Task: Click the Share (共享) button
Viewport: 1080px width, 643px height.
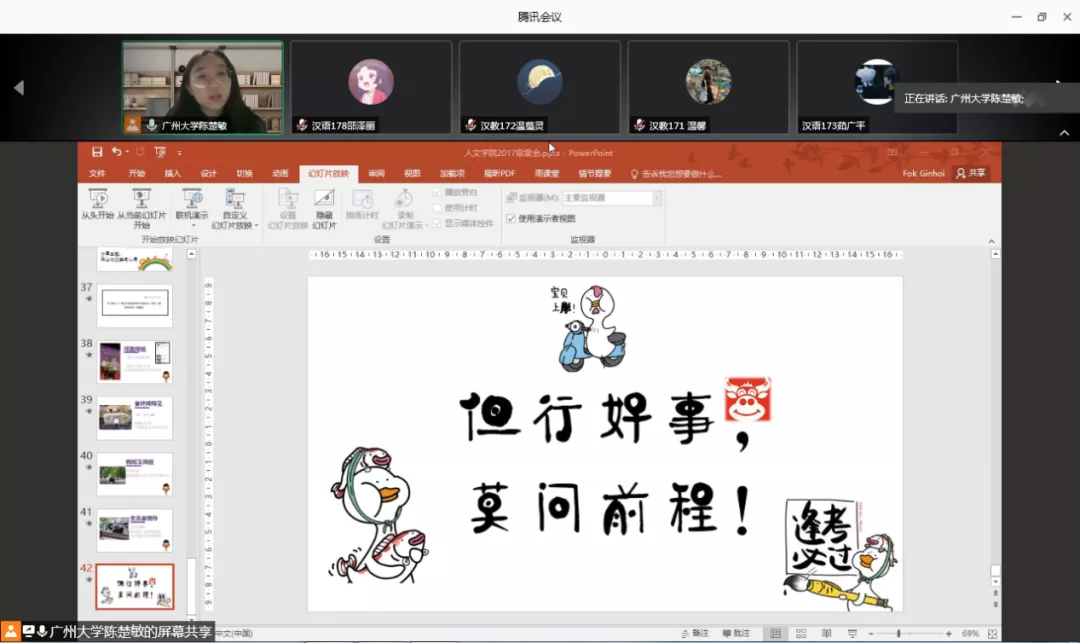Action: point(970,173)
